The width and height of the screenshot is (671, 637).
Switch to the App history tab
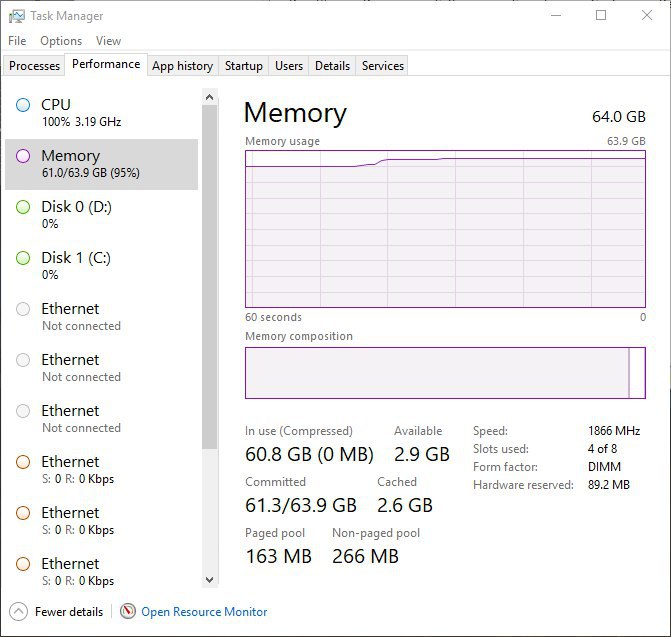point(183,66)
